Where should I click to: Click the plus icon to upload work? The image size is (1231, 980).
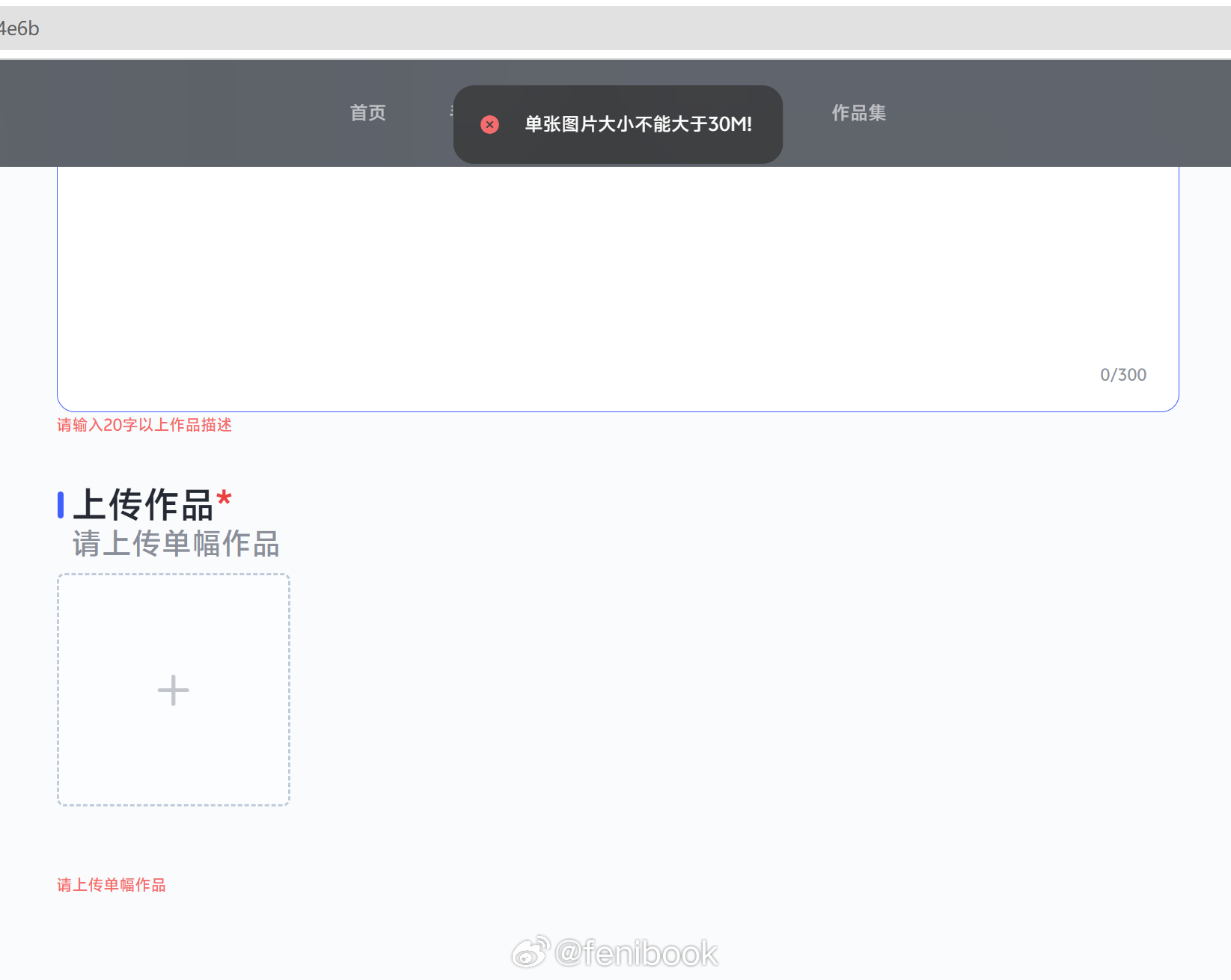pos(174,690)
